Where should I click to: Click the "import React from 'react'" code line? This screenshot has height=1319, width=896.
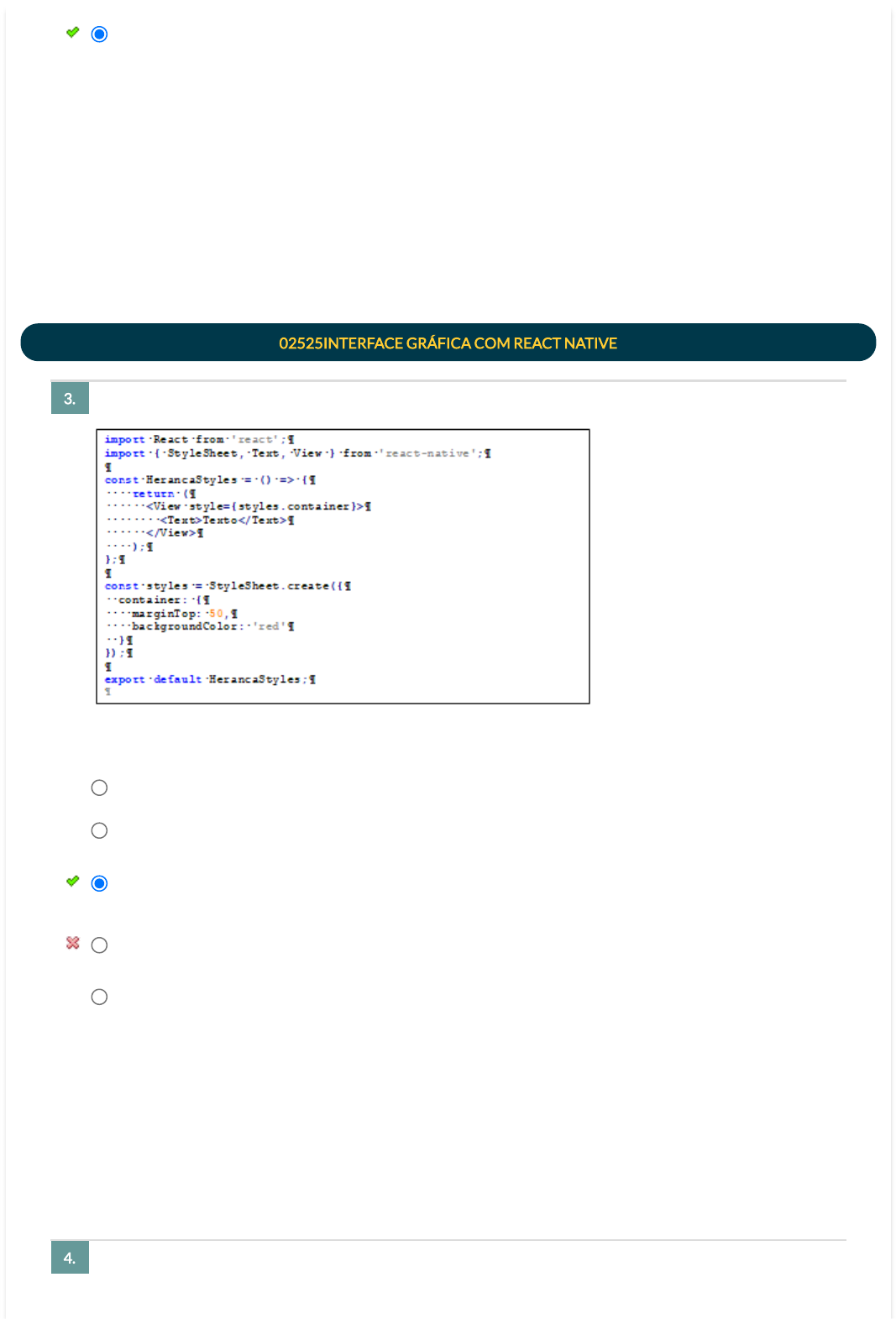[199, 439]
